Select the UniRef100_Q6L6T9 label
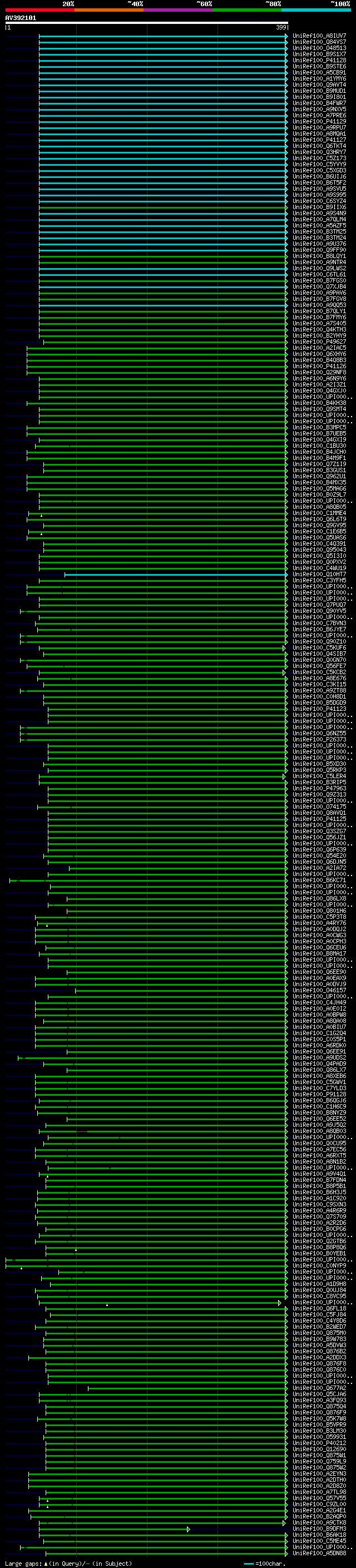The width and height of the screenshot is (356, 1568). [319, 519]
